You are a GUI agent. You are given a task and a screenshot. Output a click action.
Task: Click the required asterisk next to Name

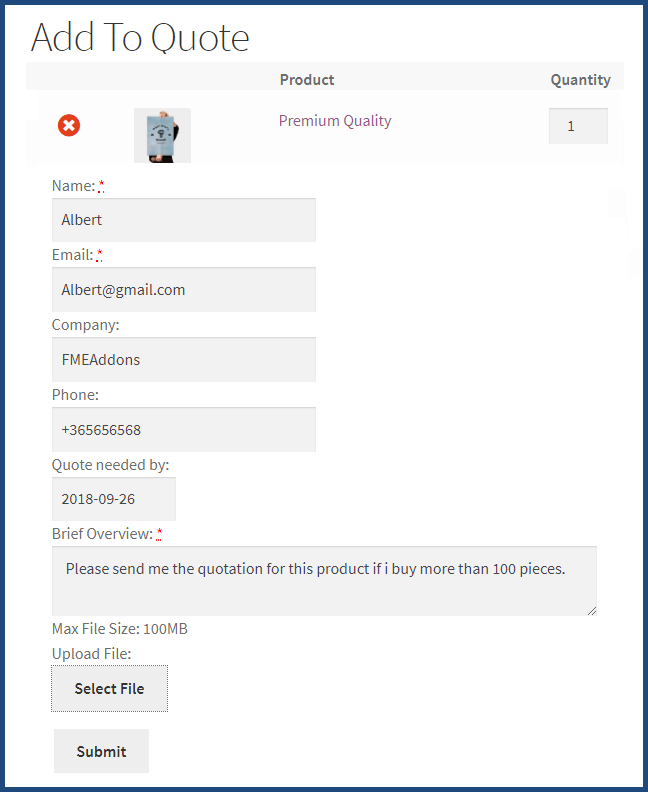pos(102,186)
